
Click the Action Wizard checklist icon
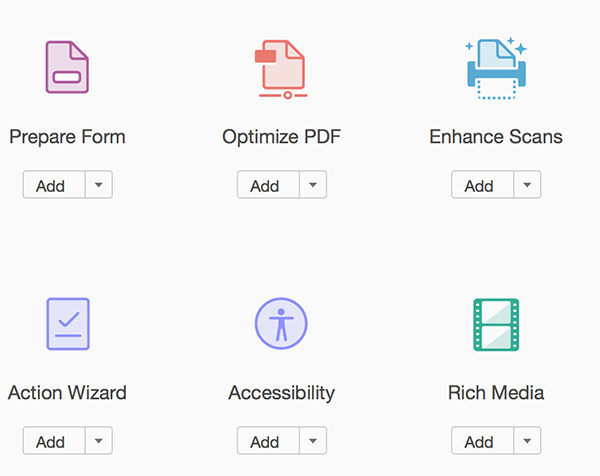(67, 324)
